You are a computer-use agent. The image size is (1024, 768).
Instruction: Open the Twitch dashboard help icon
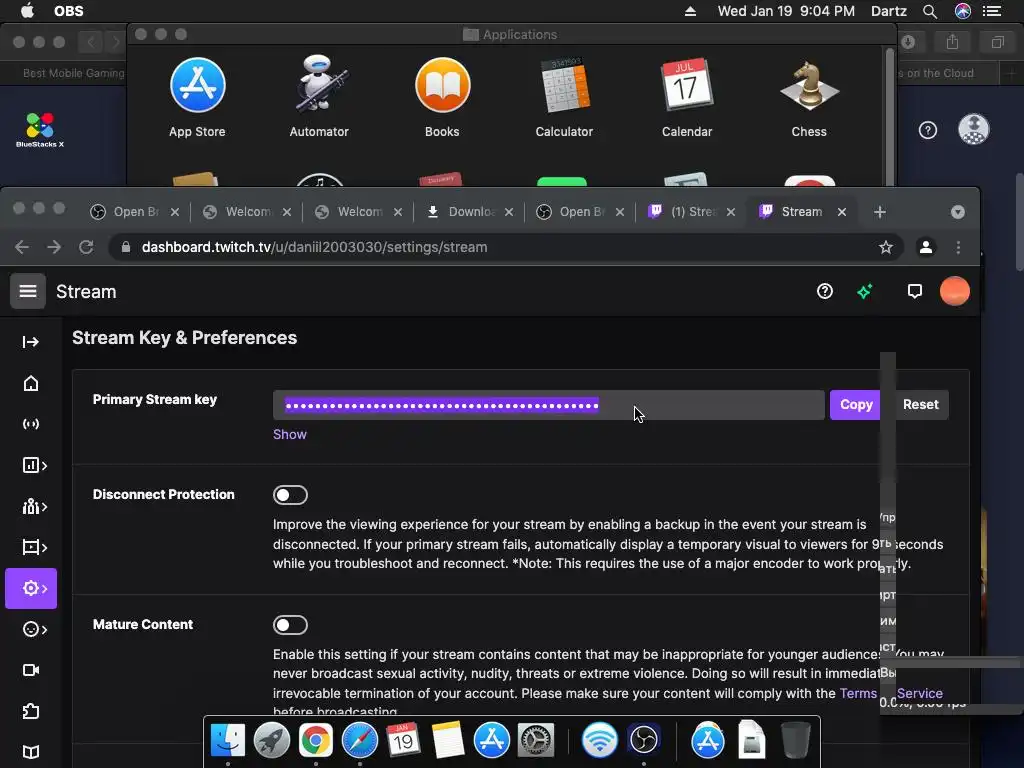825,291
